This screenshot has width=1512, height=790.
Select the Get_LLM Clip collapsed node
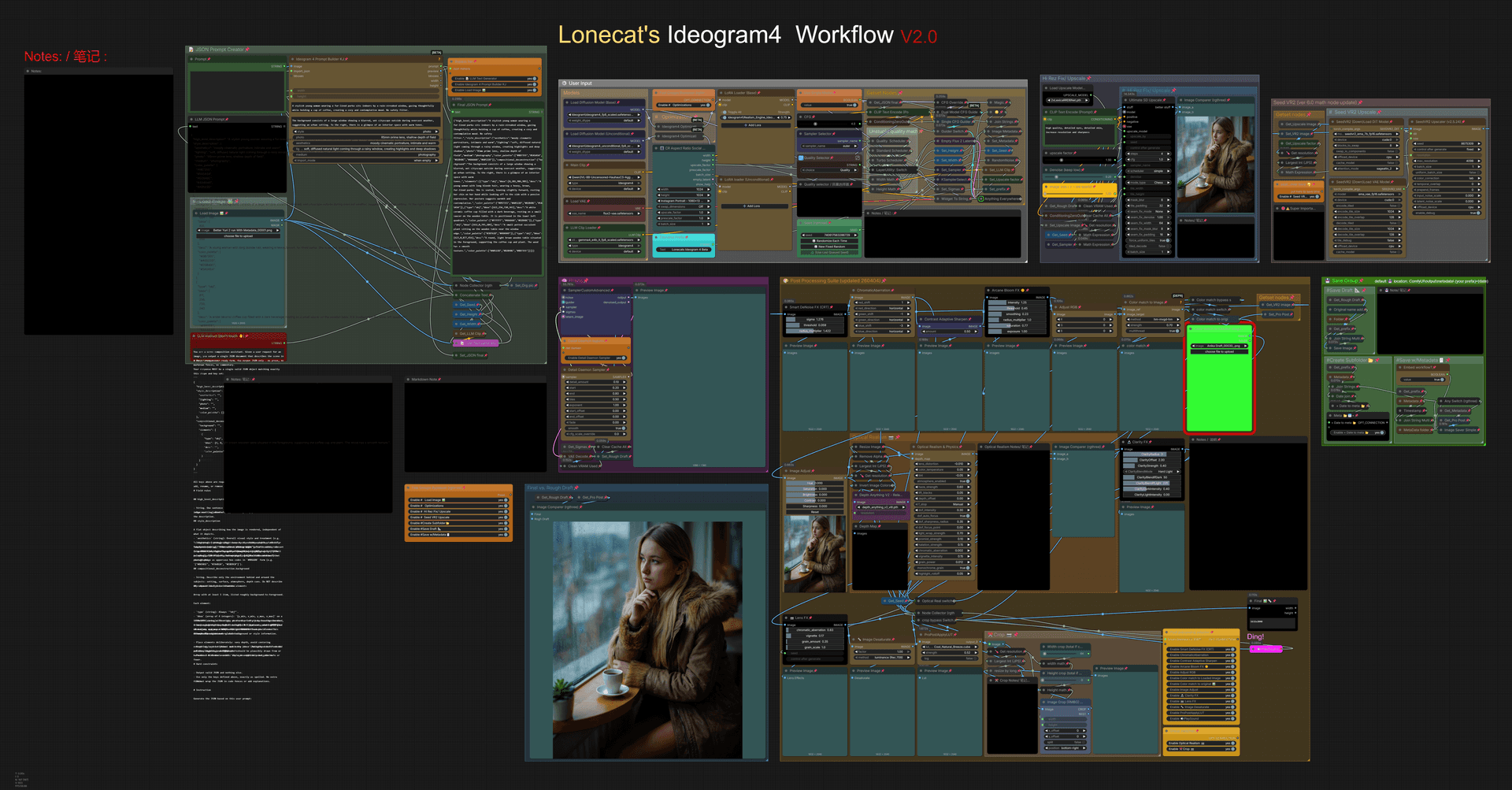(x=469, y=334)
